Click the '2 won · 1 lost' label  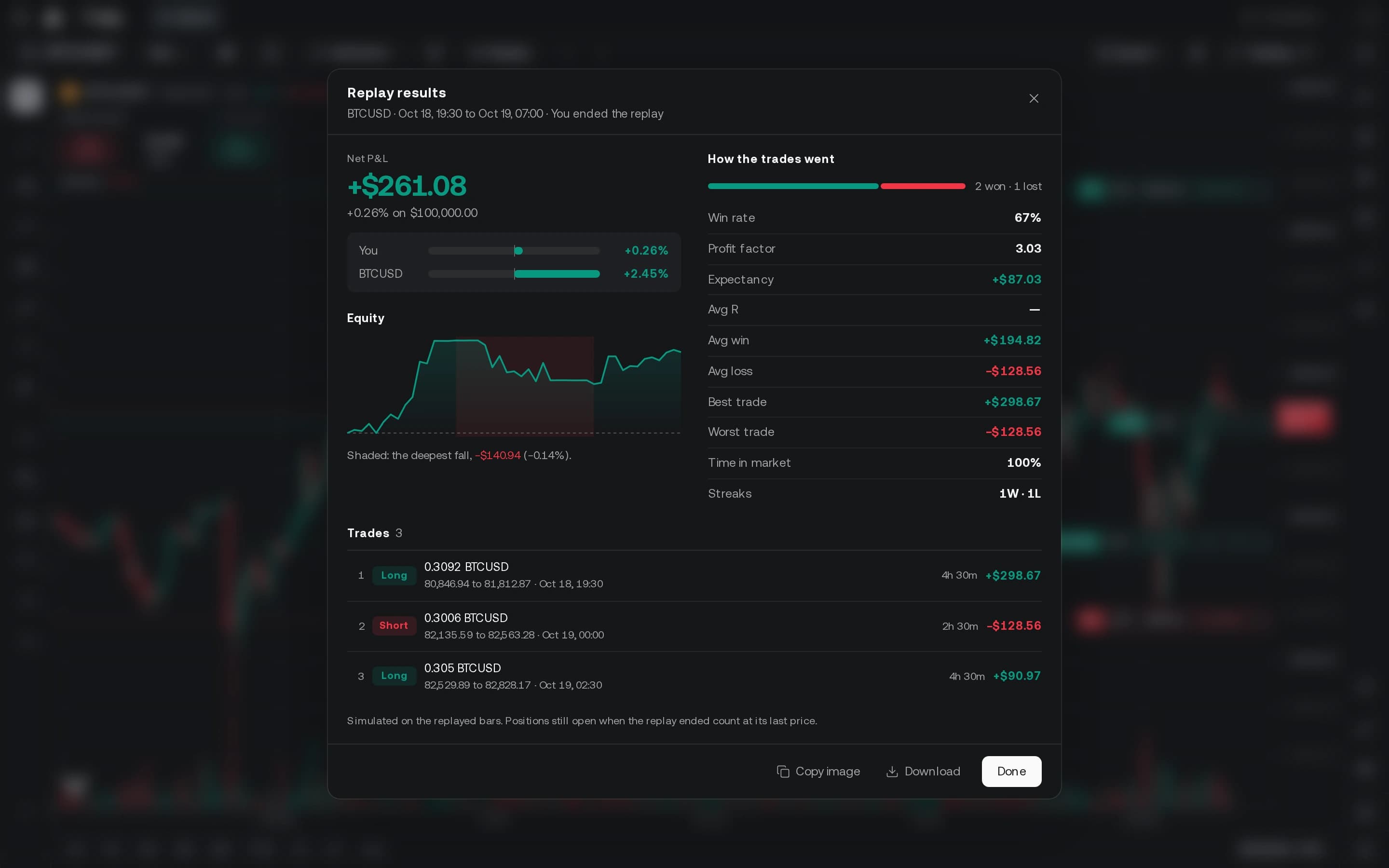pyautogui.click(x=1008, y=186)
